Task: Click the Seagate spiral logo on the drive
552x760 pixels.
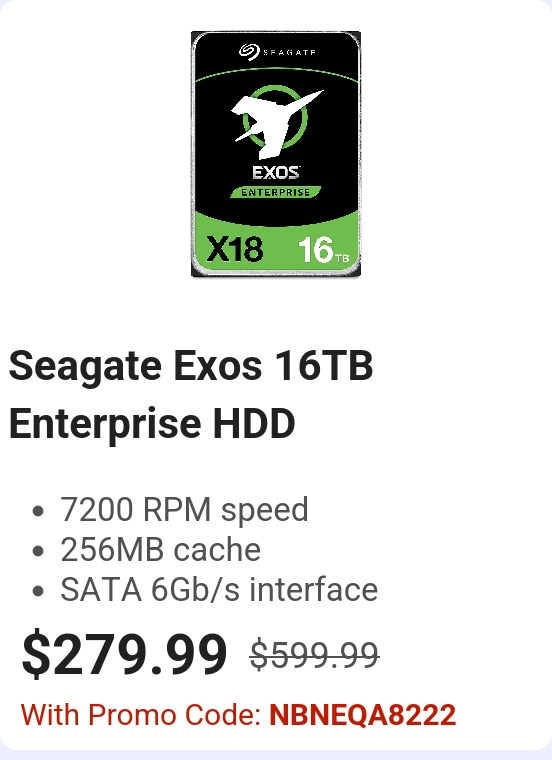Action: point(250,51)
